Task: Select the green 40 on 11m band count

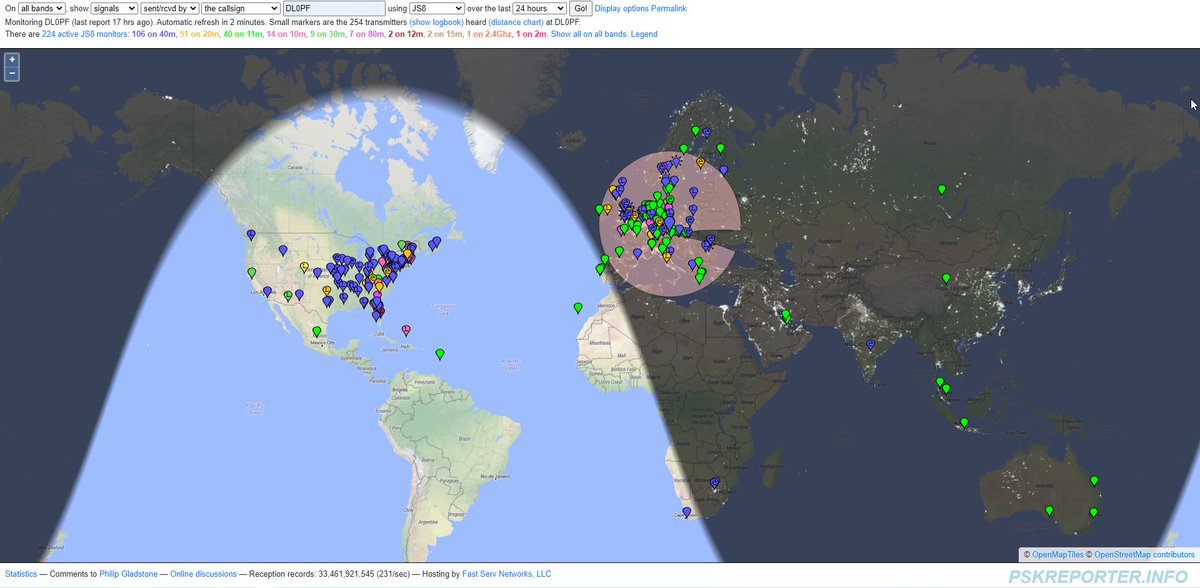Action: (239, 34)
